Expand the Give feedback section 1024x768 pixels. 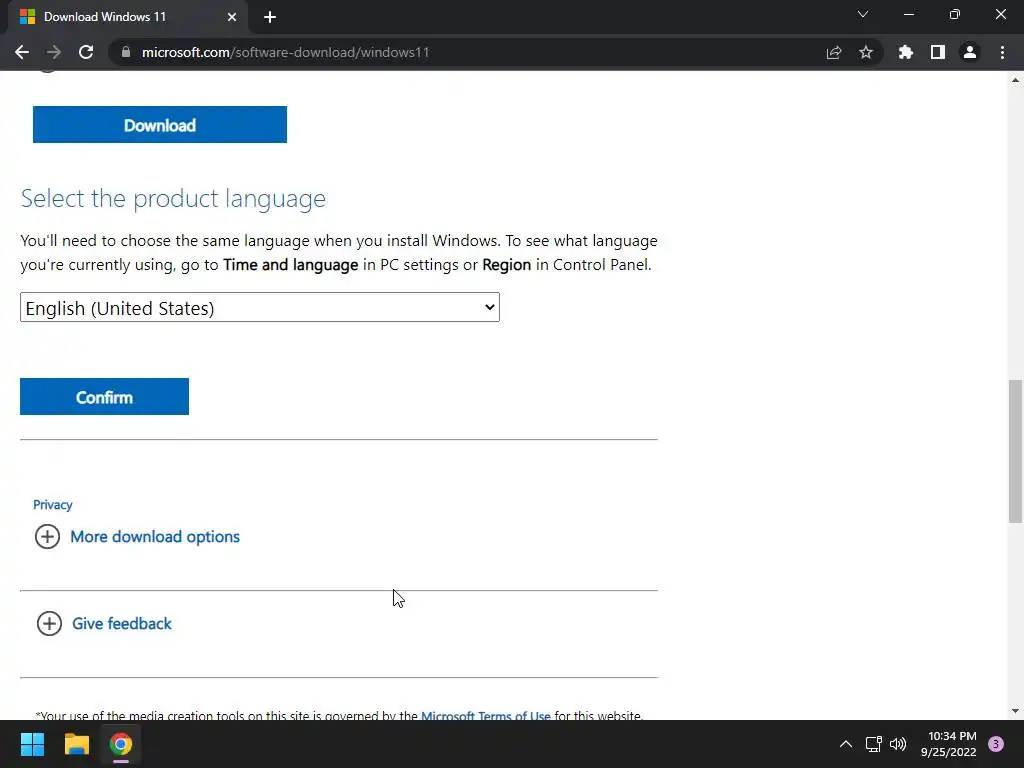pos(104,624)
